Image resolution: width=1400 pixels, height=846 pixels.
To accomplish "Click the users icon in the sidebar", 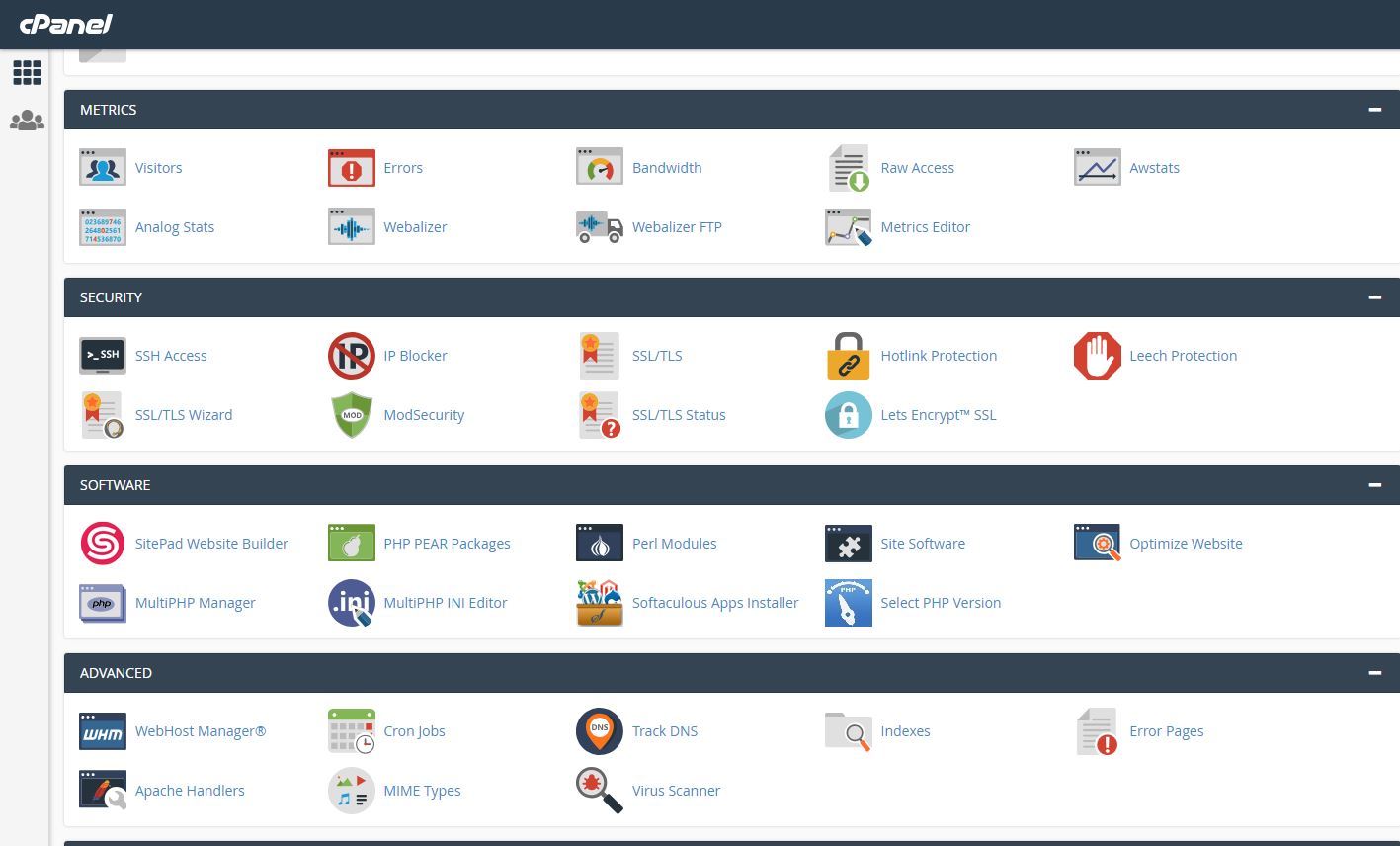I will (x=27, y=121).
